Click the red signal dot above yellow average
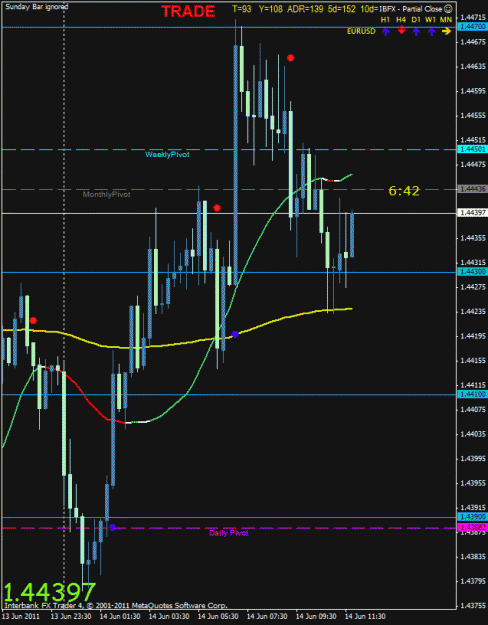 (x=33, y=320)
